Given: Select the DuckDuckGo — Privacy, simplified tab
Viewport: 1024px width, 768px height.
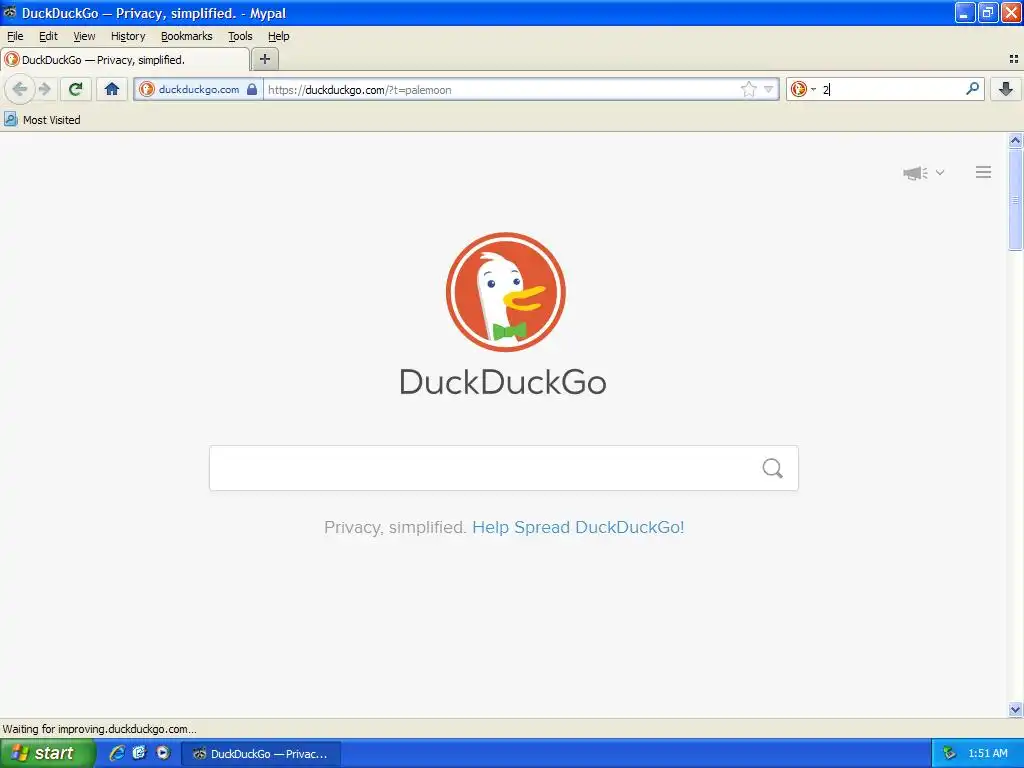Looking at the screenshot, I should click(125, 59).
